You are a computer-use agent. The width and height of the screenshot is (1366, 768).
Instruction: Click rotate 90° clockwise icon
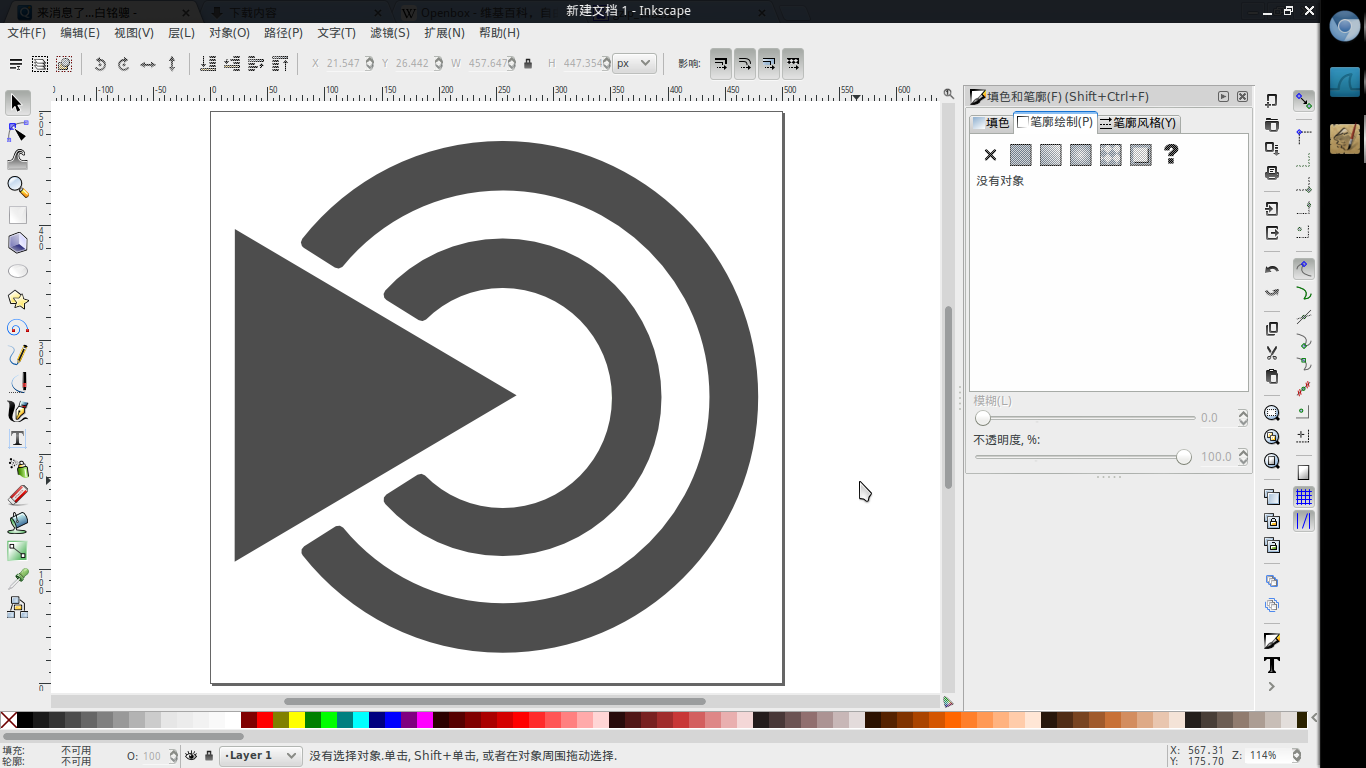[x=124, y=64]
